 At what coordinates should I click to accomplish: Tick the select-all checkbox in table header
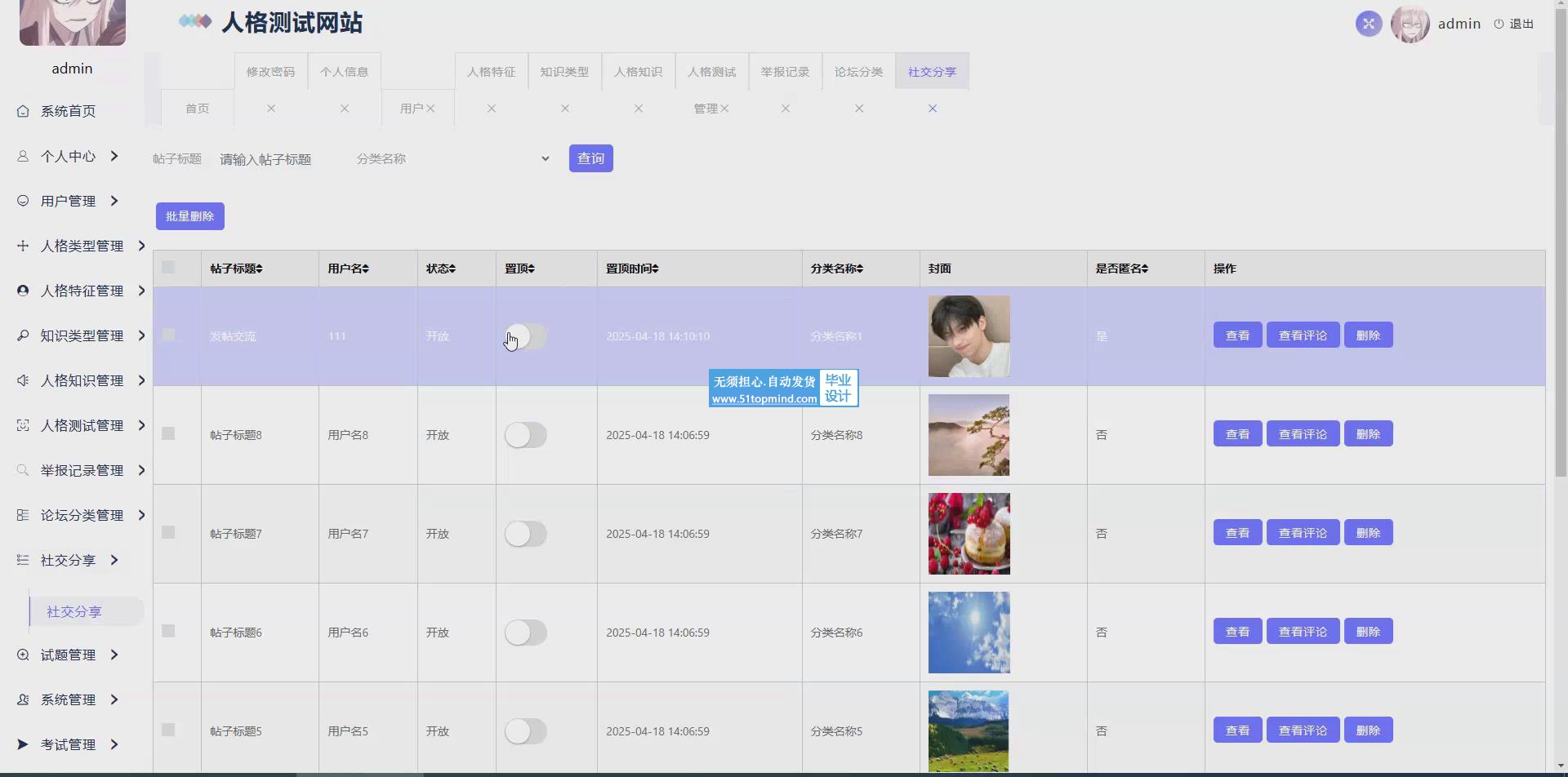pyautogui.click(x=168, y=268)
